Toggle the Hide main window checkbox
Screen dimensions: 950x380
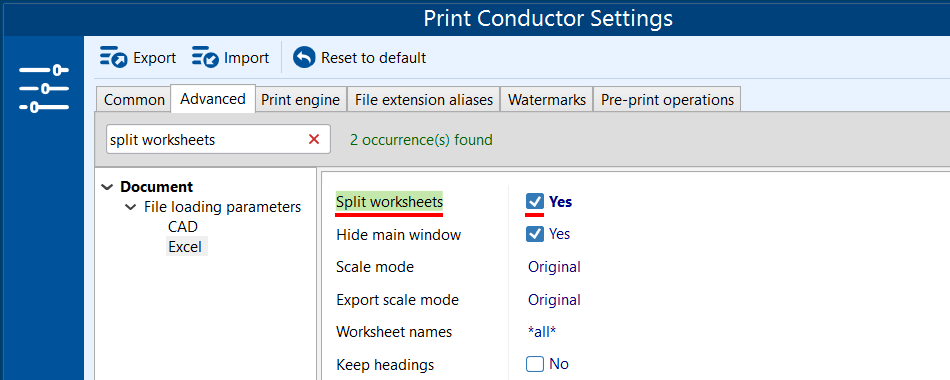click(x=535, y=234)
